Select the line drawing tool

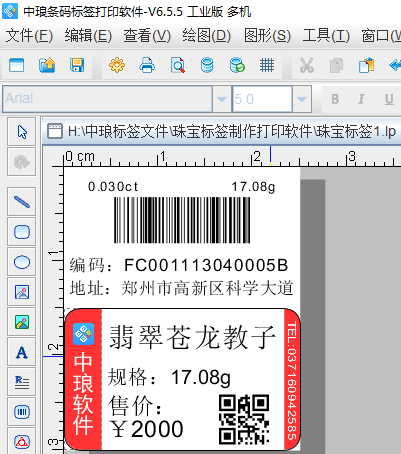[x=22, y=202]
